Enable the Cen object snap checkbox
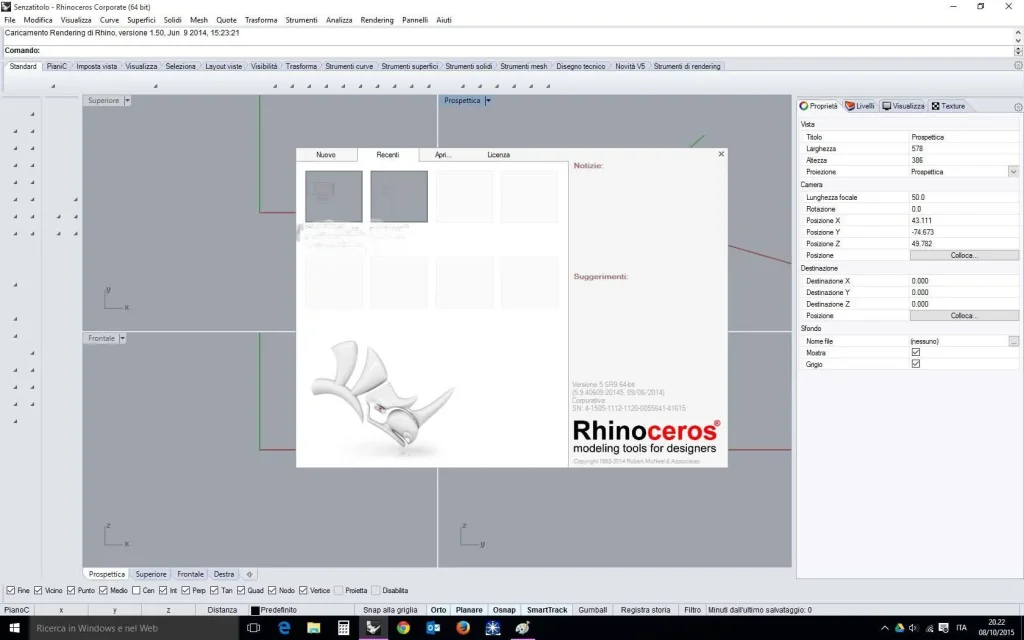 pyautogui.click(x=137, y=591)
